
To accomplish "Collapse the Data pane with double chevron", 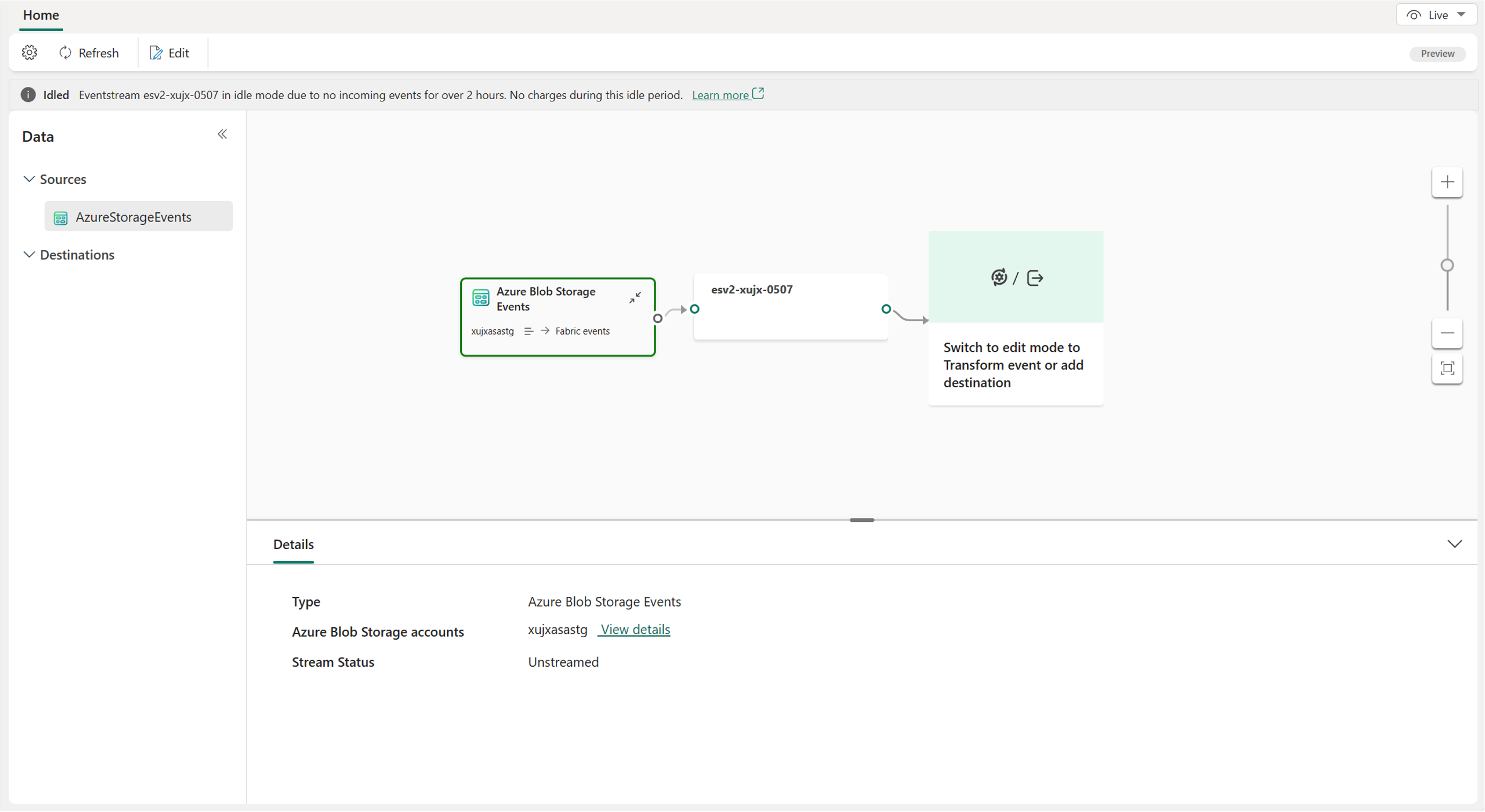I will [x=223, y=134].
